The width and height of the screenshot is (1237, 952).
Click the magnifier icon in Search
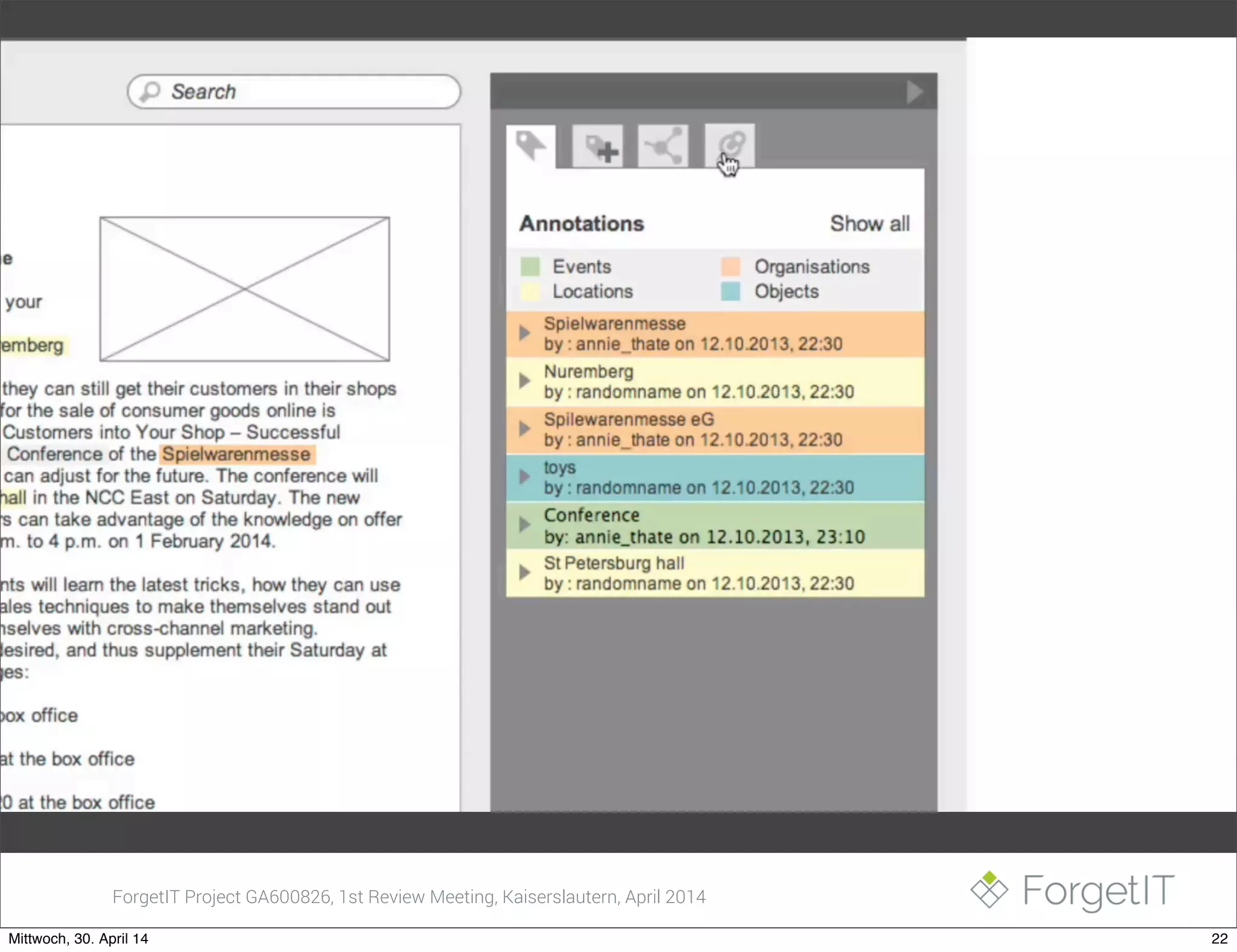[x=150, y=92]
